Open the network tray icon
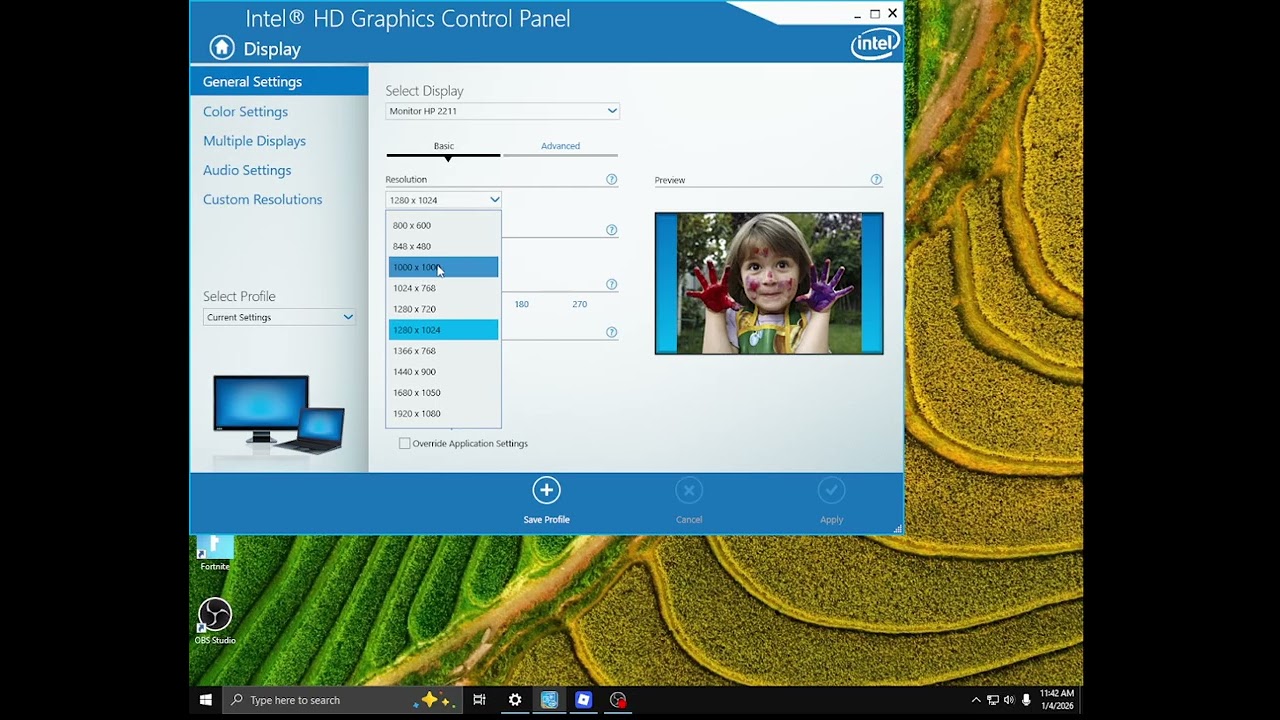 pyautogui.click(x=993, y=700)
